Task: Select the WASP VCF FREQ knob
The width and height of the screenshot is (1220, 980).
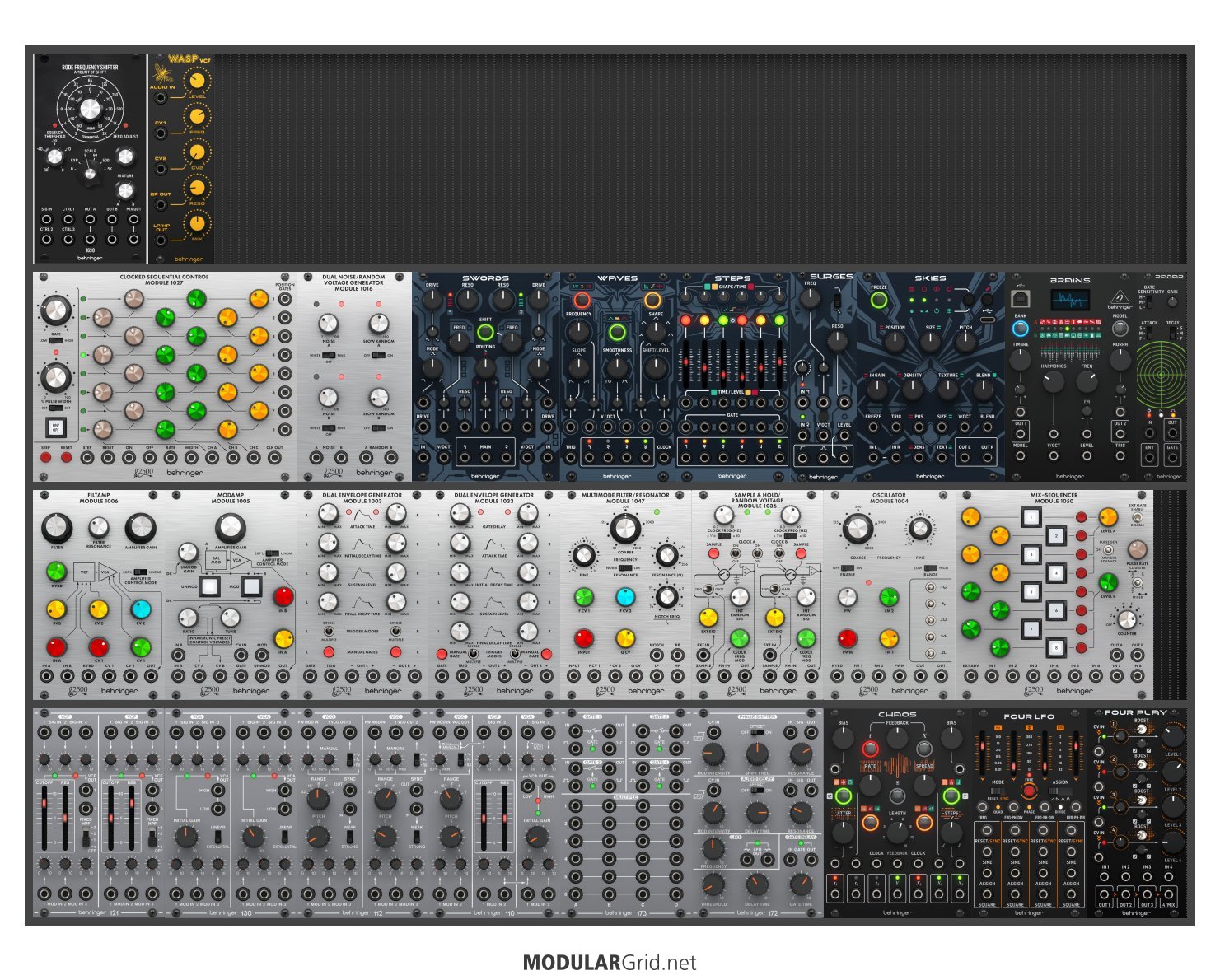Action: tap(196, 116)
